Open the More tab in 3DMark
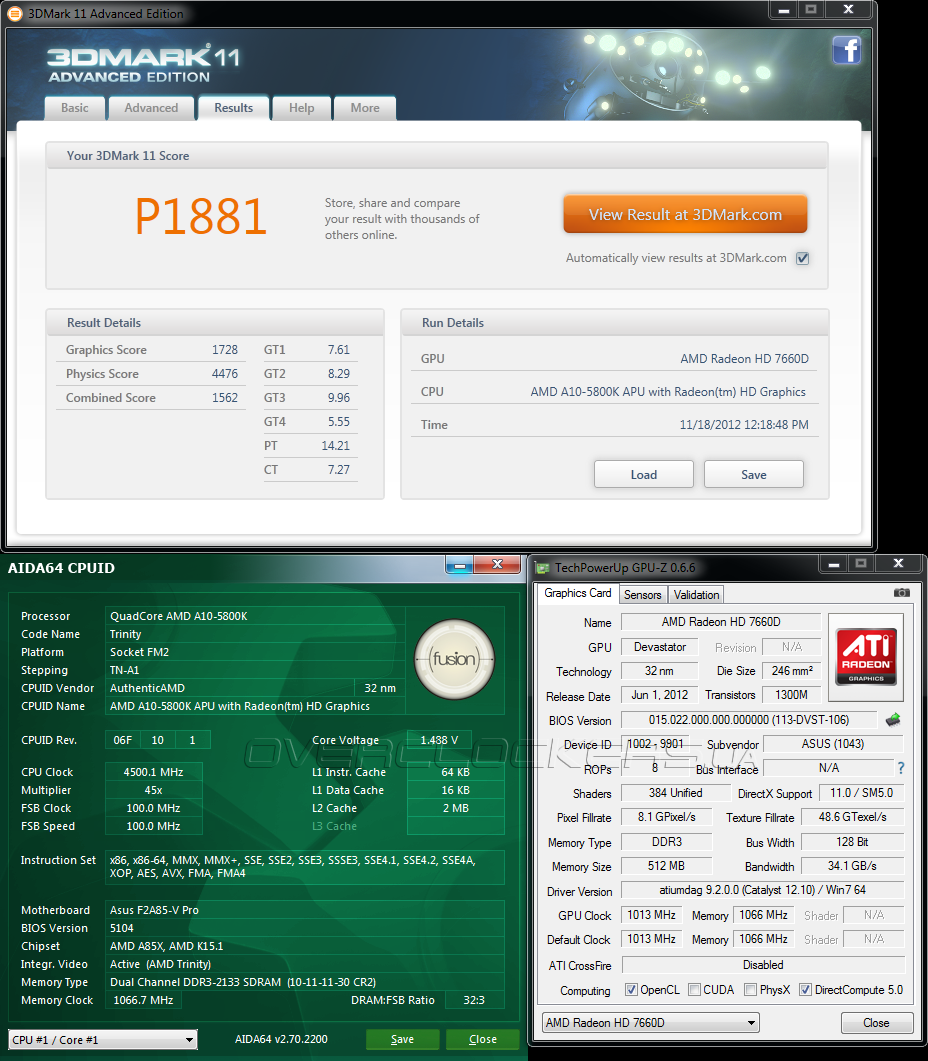928x1061 pixels. 365,108
